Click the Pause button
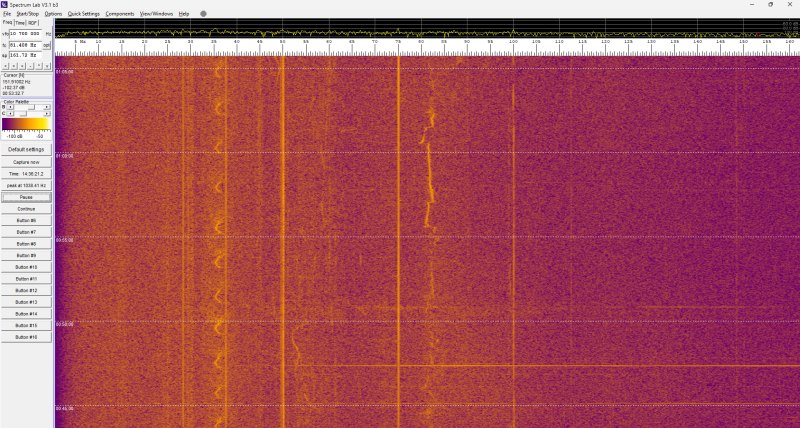Screen dimensions: 800x428 click(x=26, y=197)
